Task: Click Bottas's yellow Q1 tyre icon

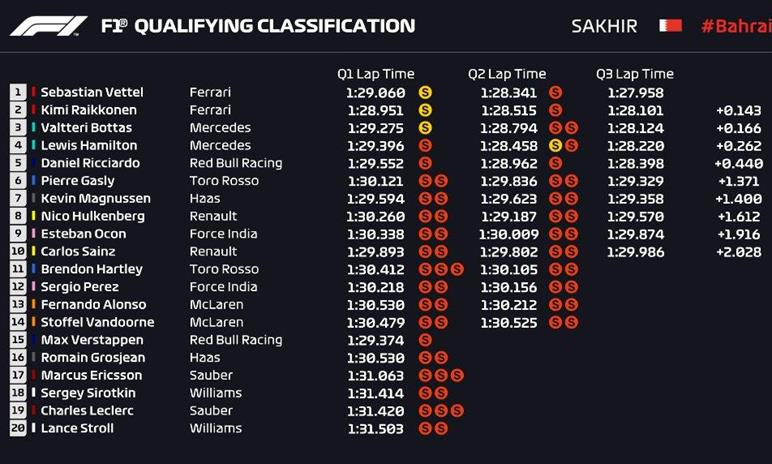Action: (425, 128)
